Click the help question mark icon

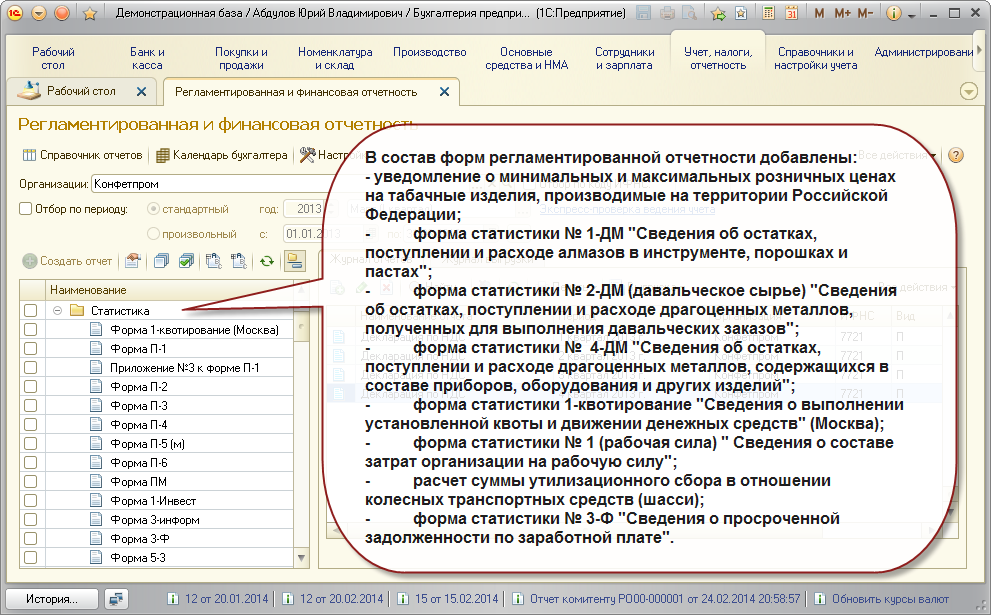pos(956,155)
